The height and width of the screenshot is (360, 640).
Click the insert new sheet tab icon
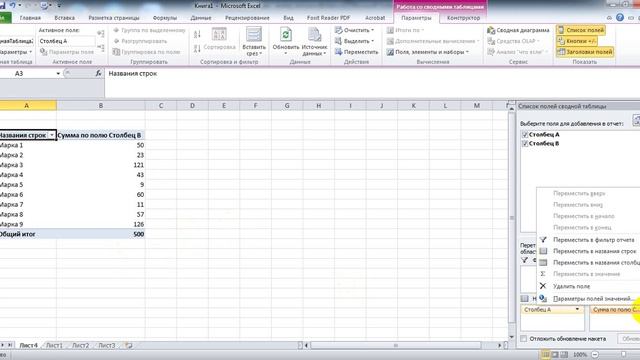129,346
